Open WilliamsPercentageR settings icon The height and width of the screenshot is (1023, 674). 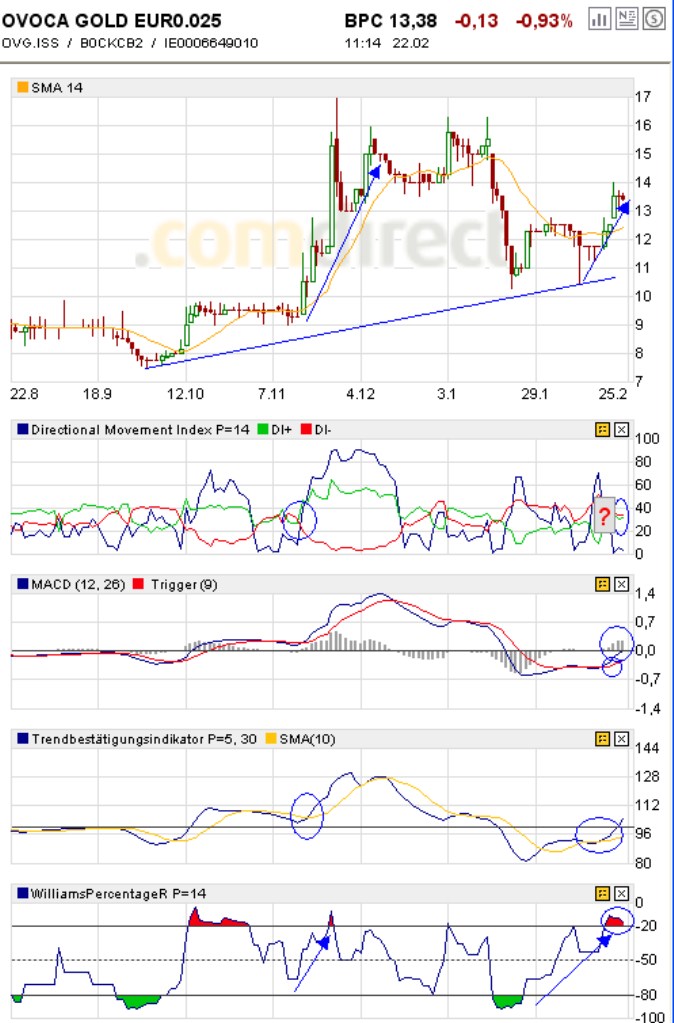click(x=603, y=893)
